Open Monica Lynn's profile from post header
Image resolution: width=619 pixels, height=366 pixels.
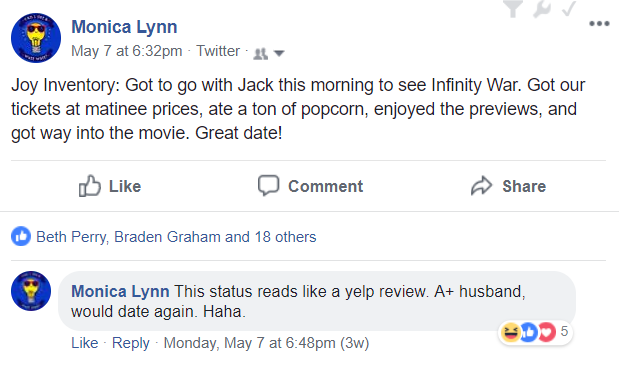tap(124, 27)
